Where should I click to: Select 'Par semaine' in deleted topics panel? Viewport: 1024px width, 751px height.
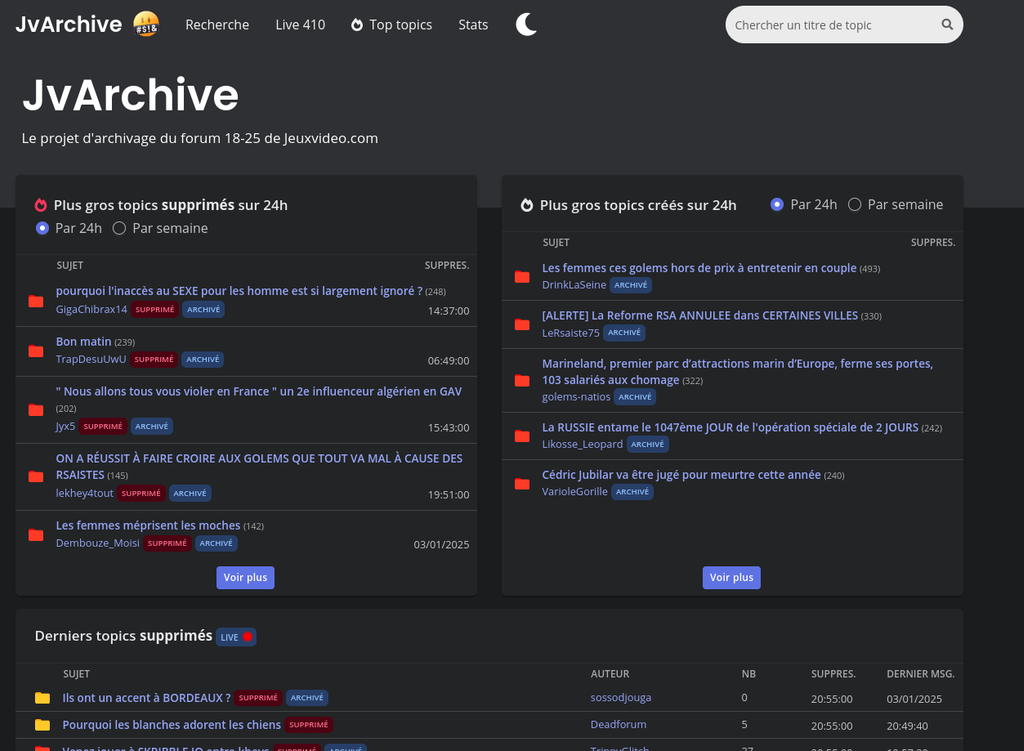coord(119,228)
